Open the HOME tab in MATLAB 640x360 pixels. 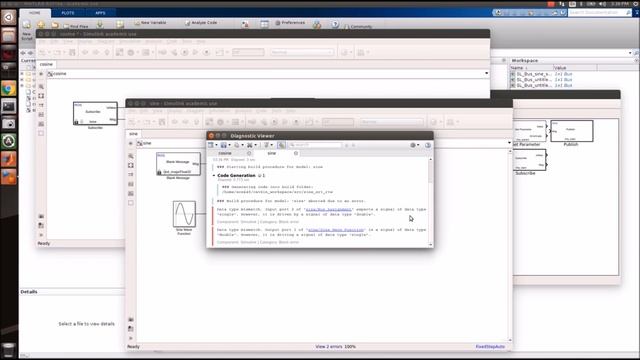[35, 13]
